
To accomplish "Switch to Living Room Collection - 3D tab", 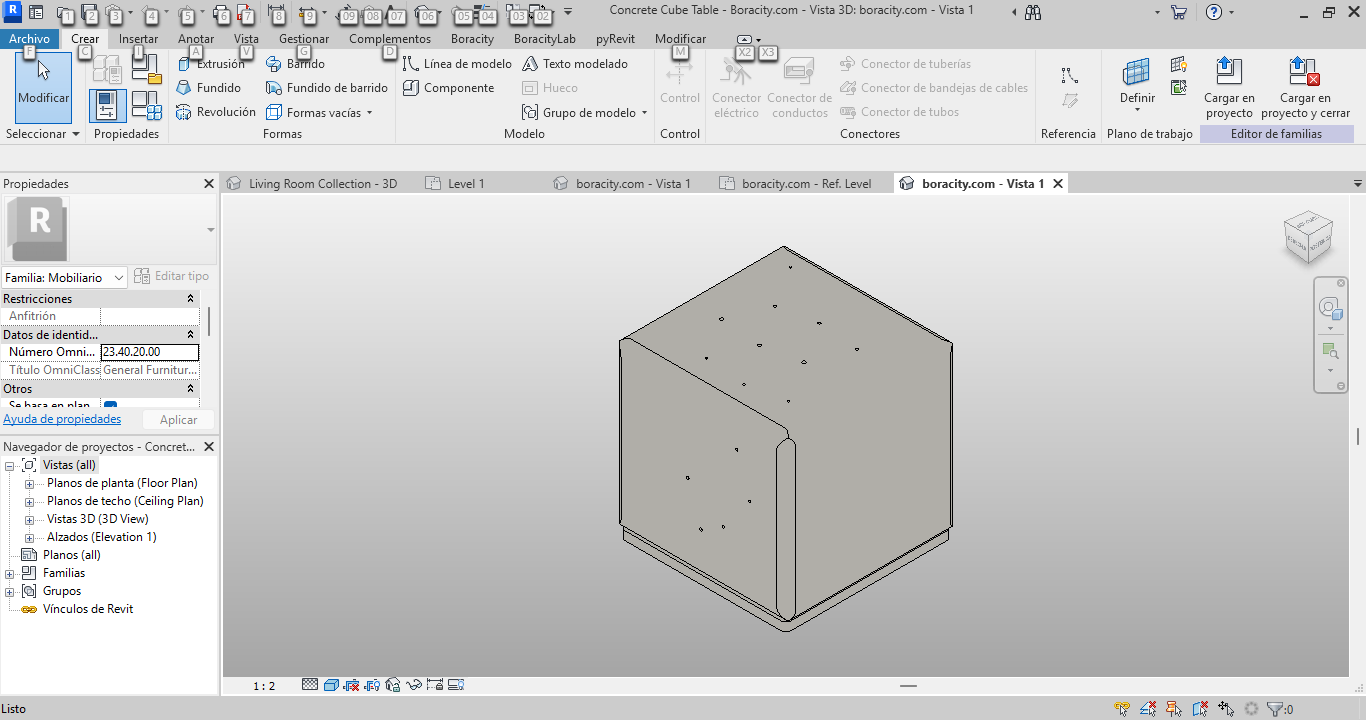I will coord(322,184).
